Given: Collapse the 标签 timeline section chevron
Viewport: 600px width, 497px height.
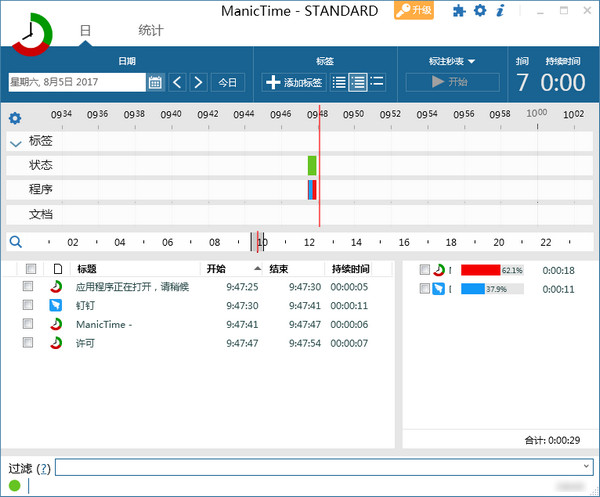Looking at the screenshot, I should (15, 142).
